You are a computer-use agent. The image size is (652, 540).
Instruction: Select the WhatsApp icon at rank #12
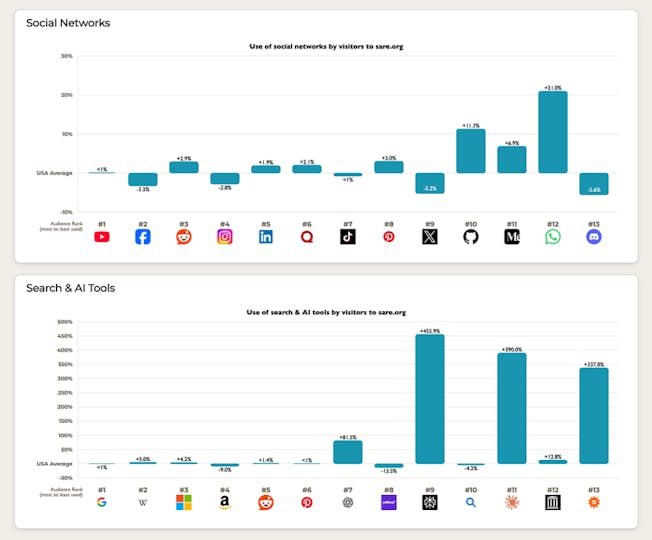(553, 237)
